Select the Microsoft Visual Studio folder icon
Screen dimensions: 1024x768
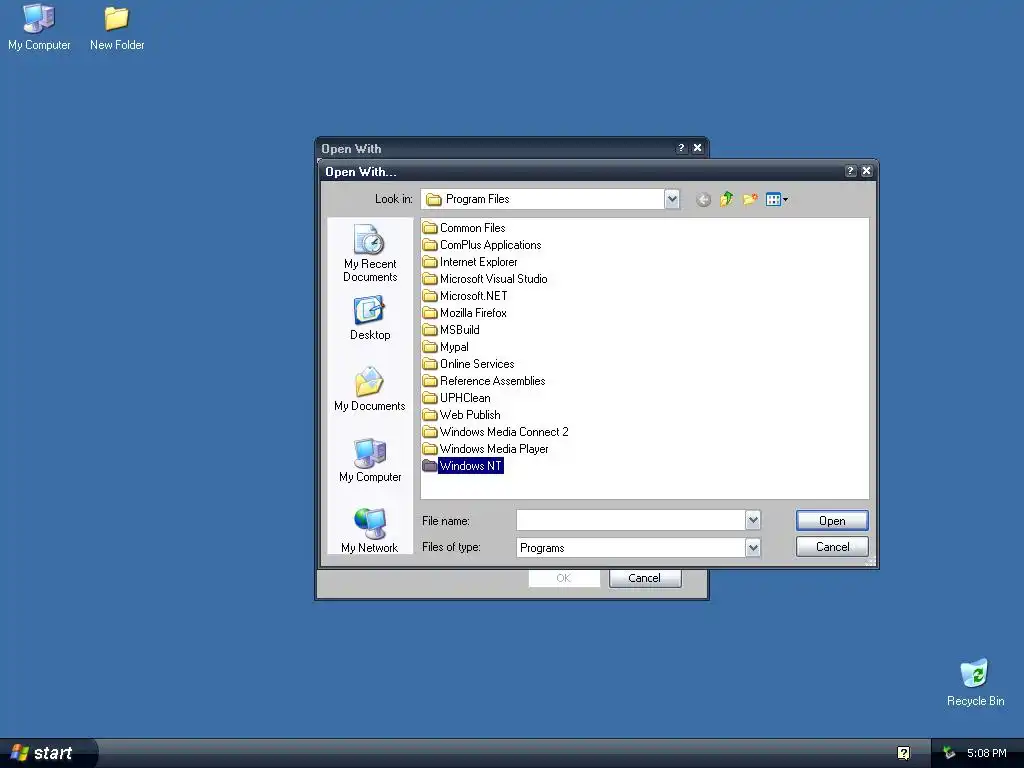coord(429,279)
